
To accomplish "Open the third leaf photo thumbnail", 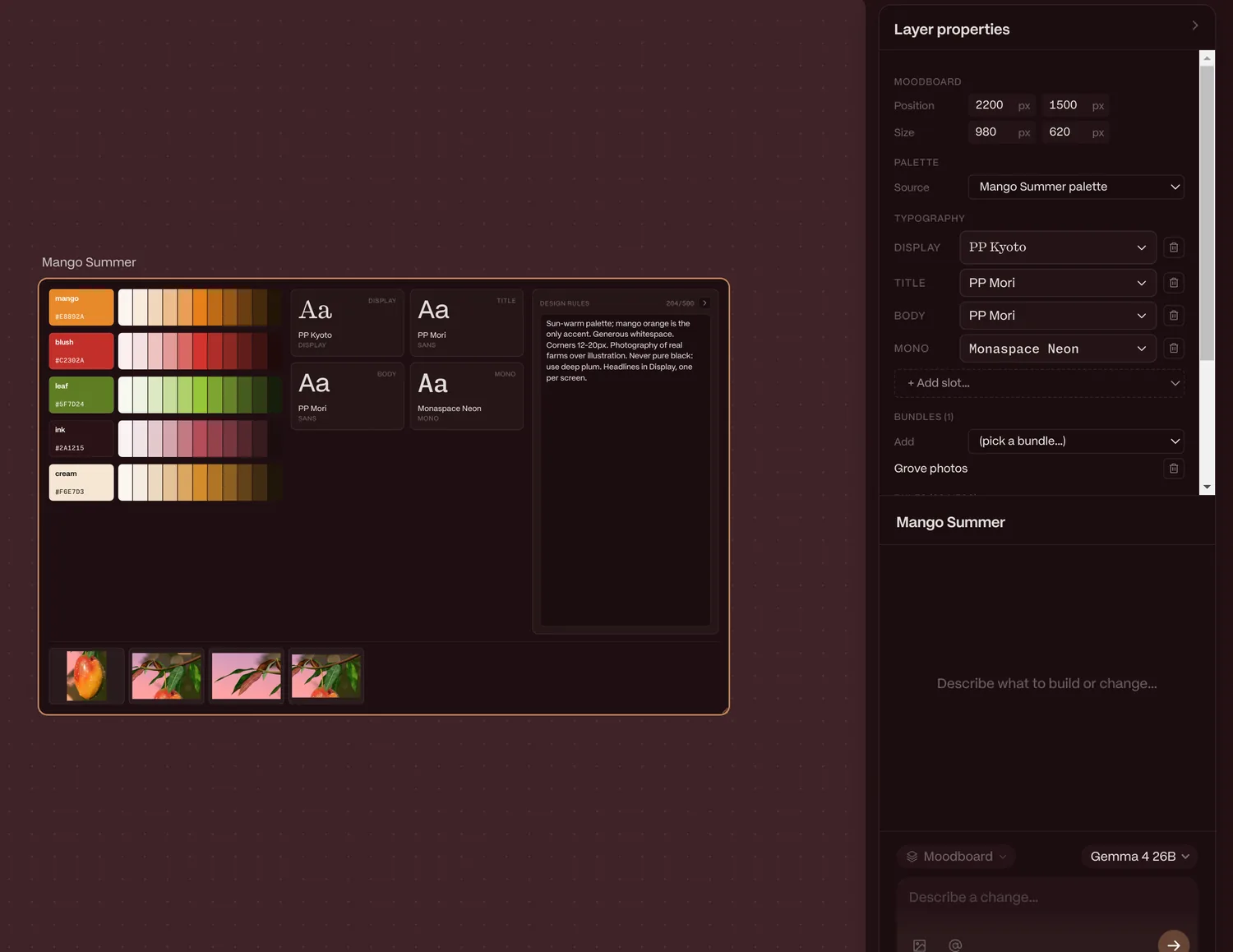I will coord(247,676).
